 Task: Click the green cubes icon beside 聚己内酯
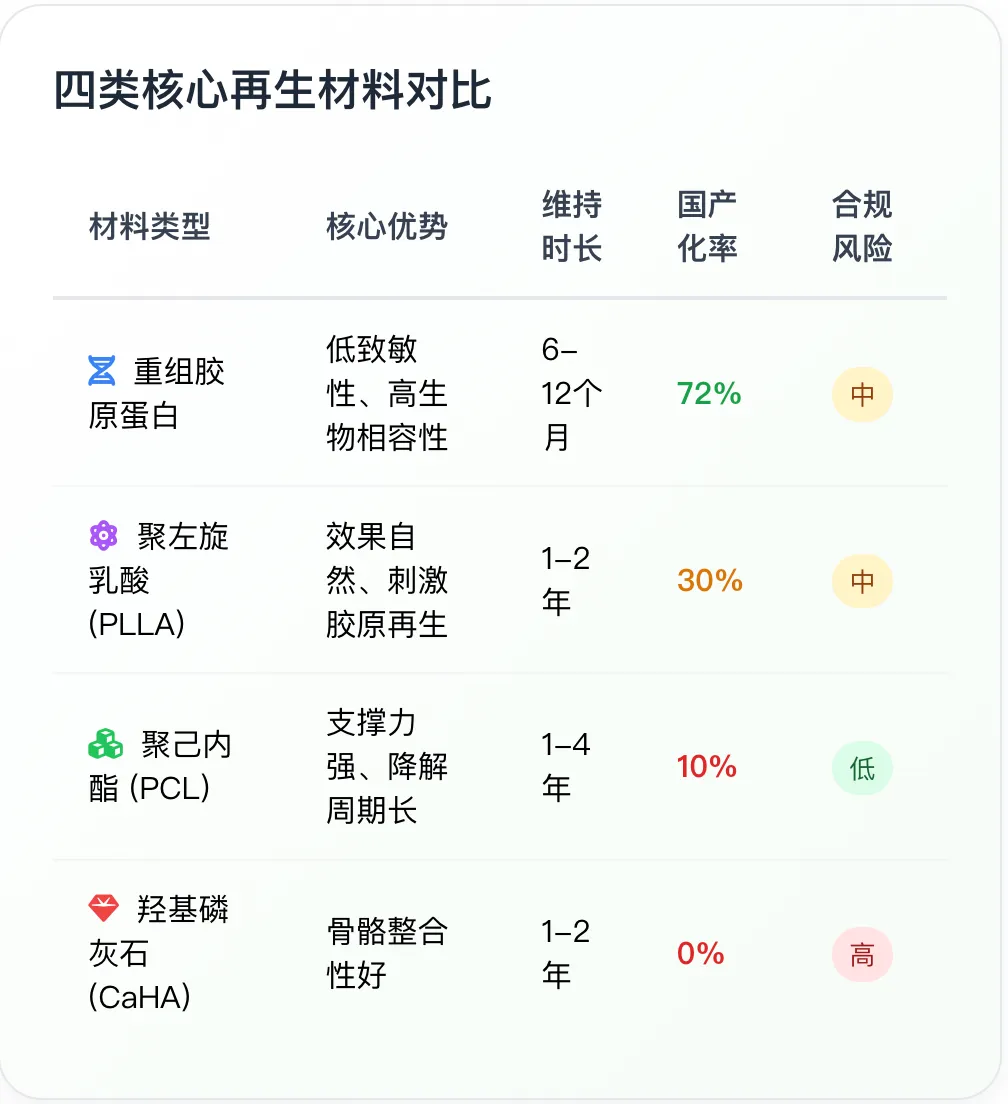pyautogui.click(x=106, y=744)
